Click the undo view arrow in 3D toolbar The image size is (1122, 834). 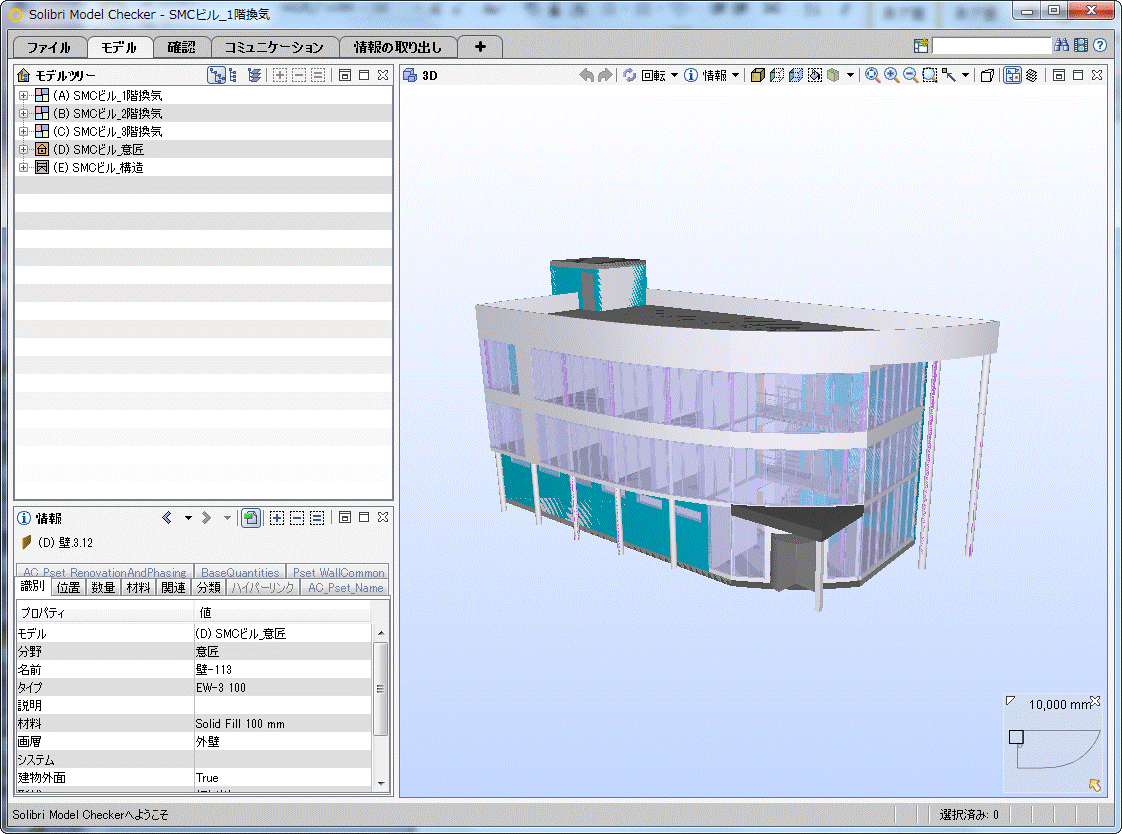tap(586, 75)
